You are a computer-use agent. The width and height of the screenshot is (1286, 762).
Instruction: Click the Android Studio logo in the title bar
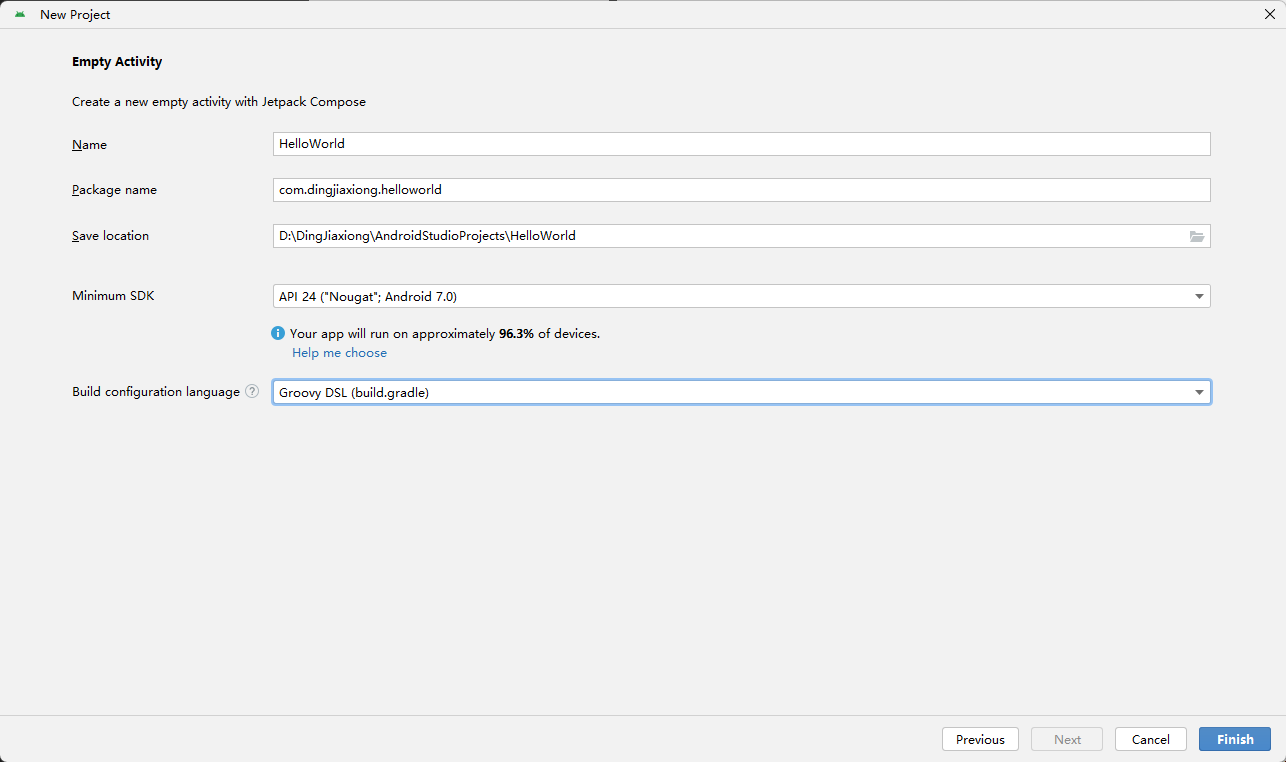pos(20,14)
